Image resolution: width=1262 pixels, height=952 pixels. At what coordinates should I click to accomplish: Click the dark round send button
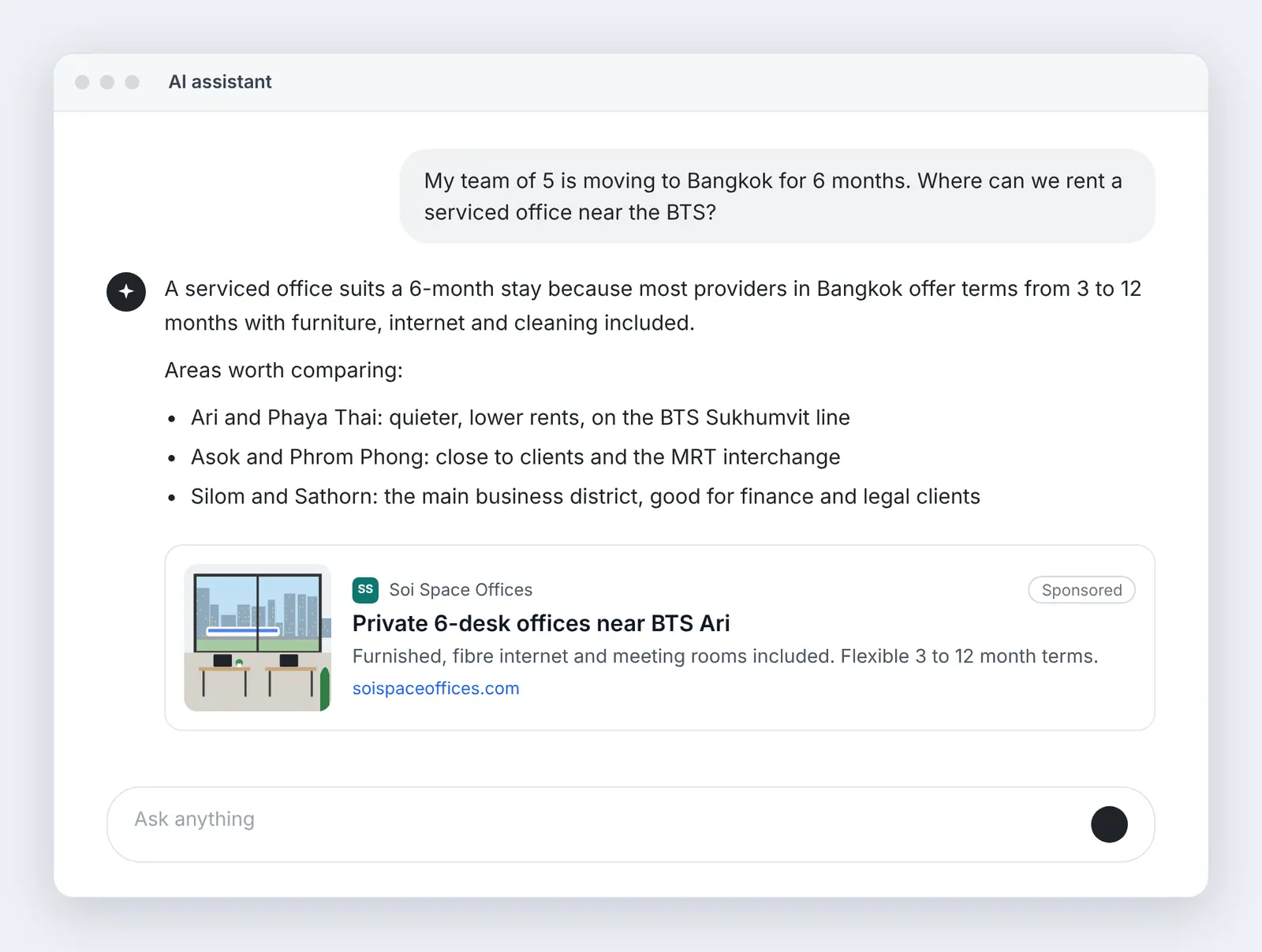pos(1109,824)
